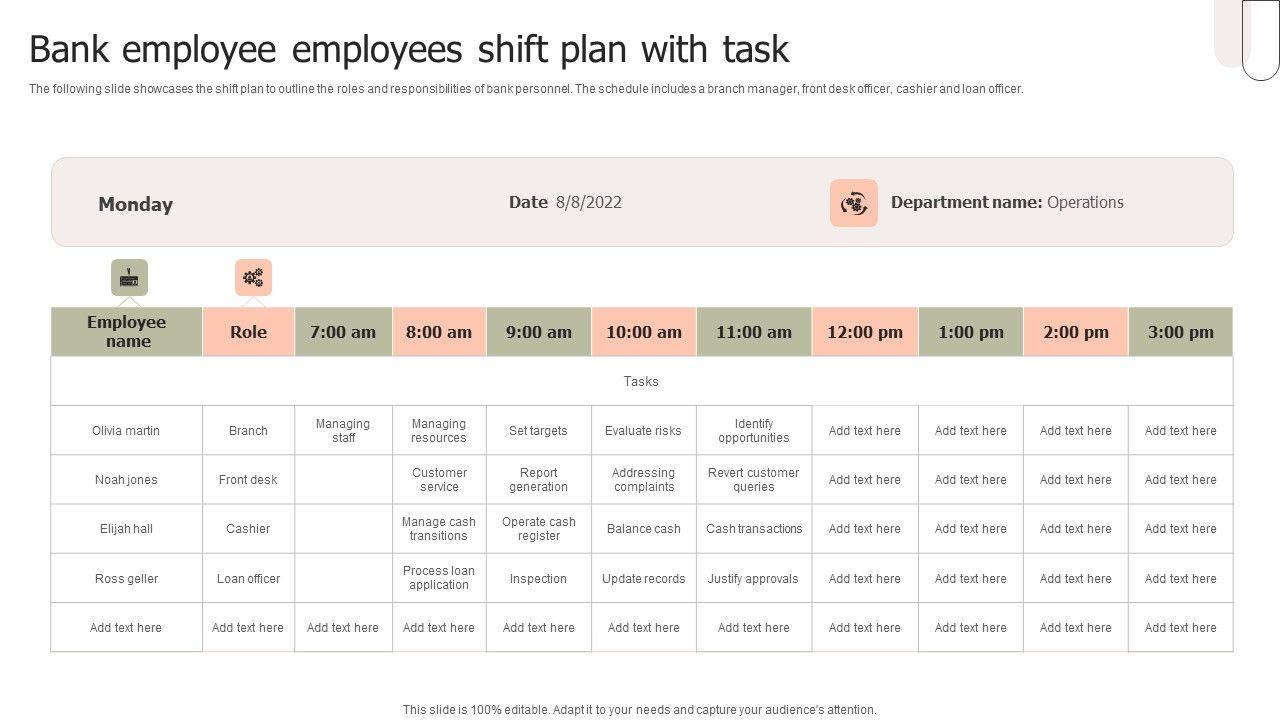Select the Olivia martin name cell
The width and height of the screenshot is (1280, 720).
click(x=126, y=431)
